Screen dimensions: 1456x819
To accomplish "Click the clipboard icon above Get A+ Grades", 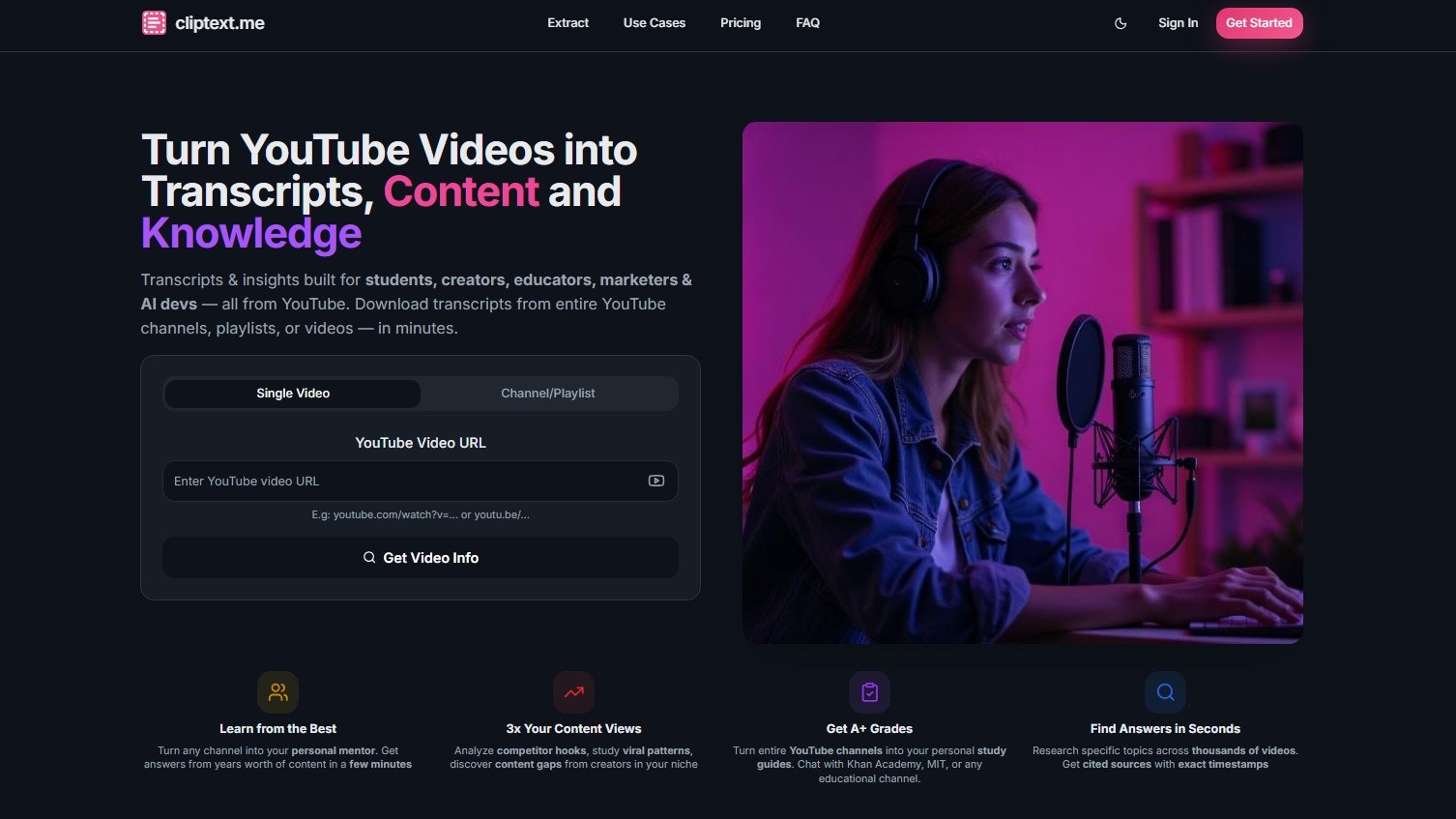I will [x=869, y=691].
